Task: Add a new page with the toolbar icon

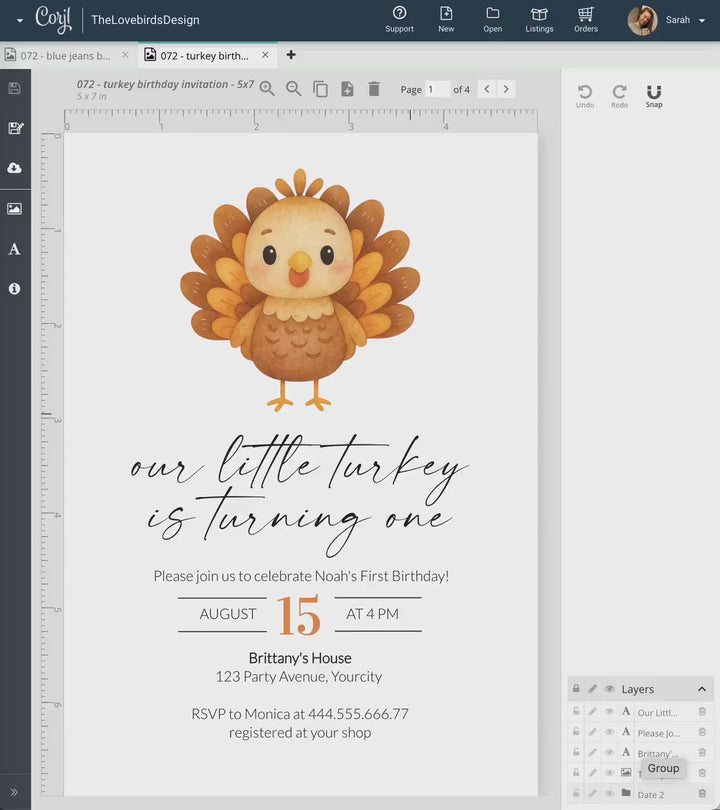Action: coord(347,89)
